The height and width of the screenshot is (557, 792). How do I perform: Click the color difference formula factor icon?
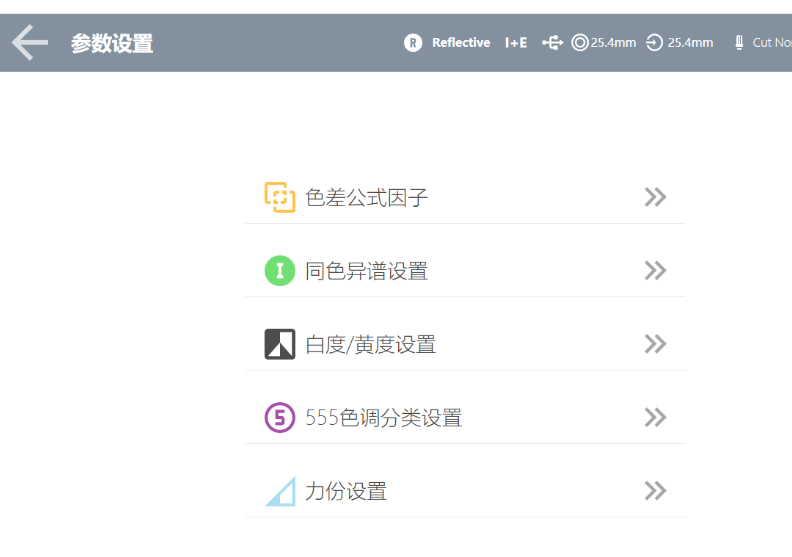point(280,197)
